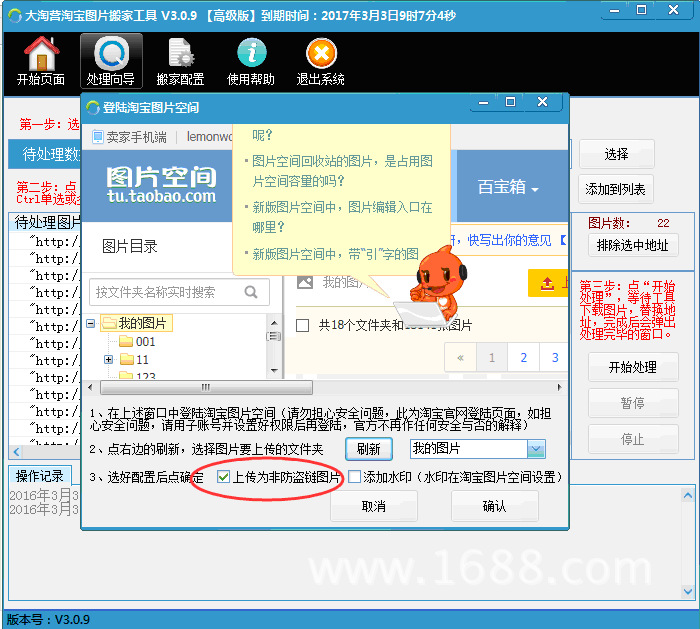700x629 pixels.
Task: Open the link 新版图片空间中，图片编辑入口在哪里？
Action: point(342,217)
